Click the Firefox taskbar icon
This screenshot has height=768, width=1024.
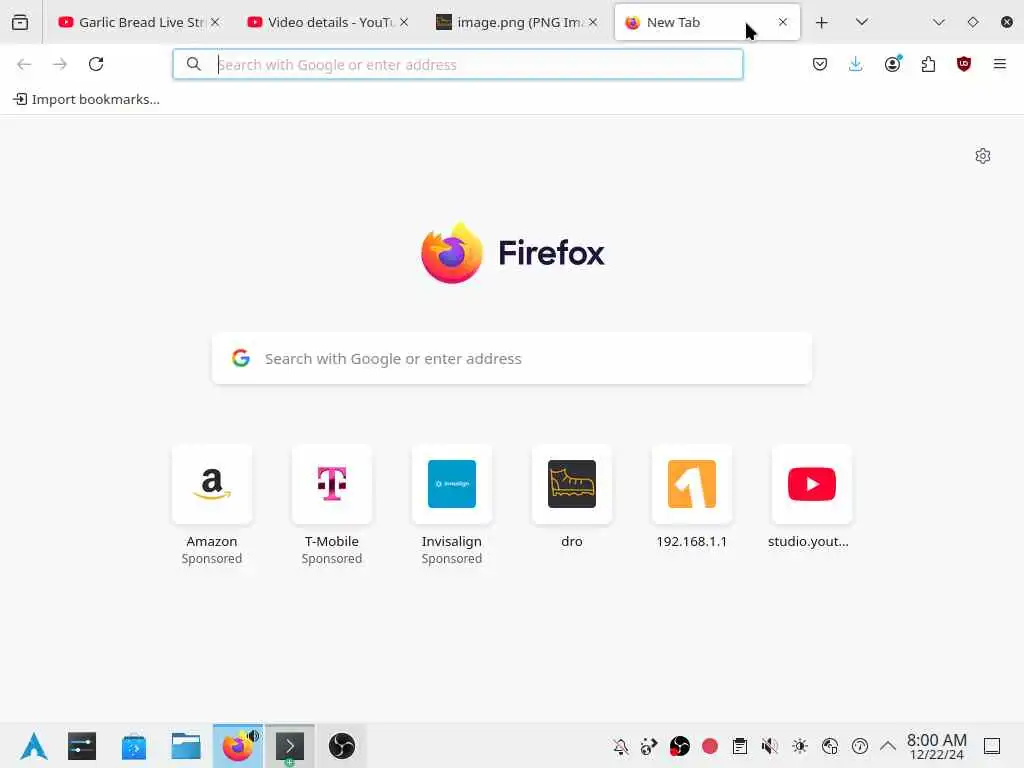tap(238, 746)
